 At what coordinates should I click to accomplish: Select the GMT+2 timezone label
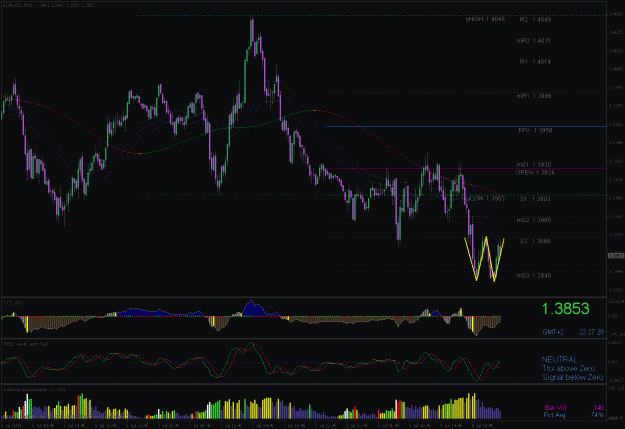pos(552,332)
